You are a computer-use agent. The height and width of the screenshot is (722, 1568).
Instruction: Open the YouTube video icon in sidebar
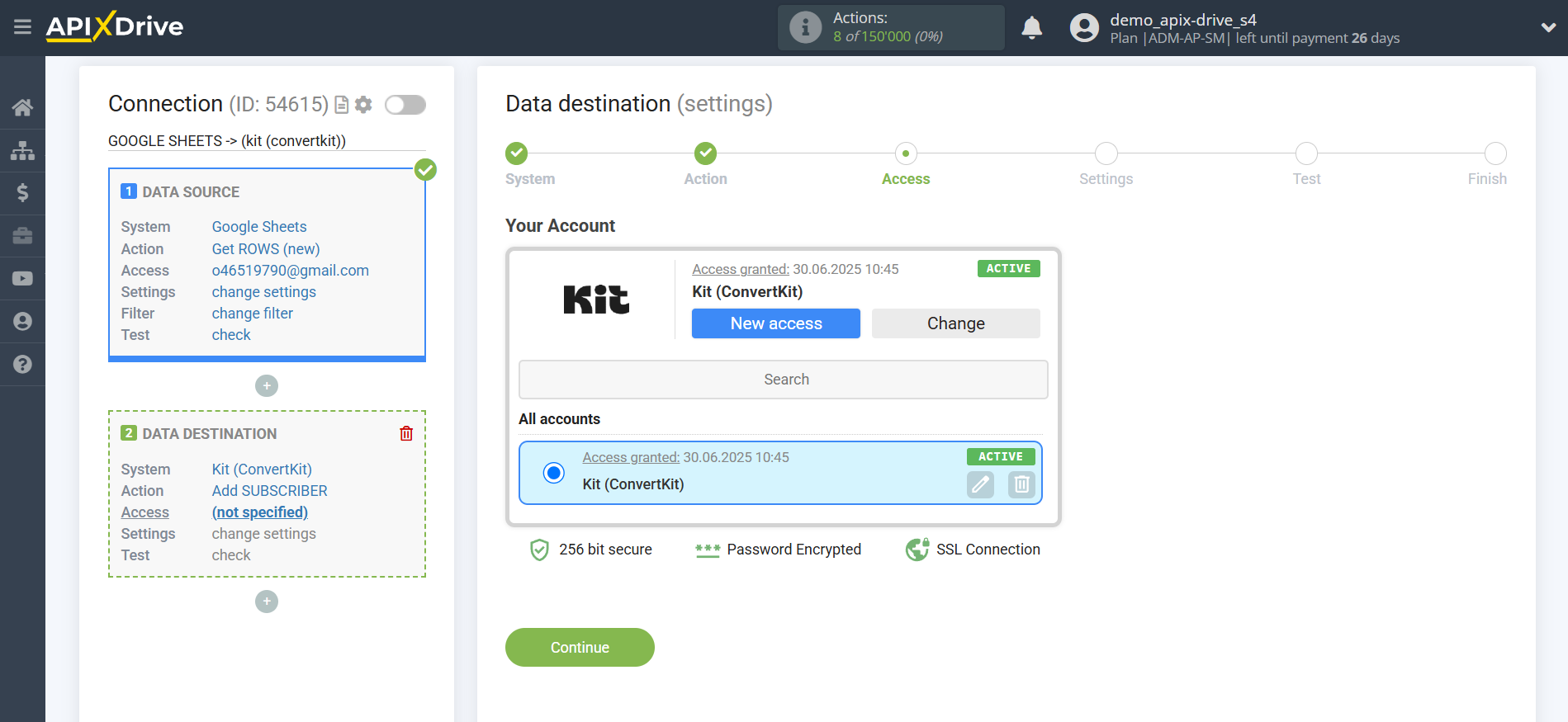click(22, 279)
